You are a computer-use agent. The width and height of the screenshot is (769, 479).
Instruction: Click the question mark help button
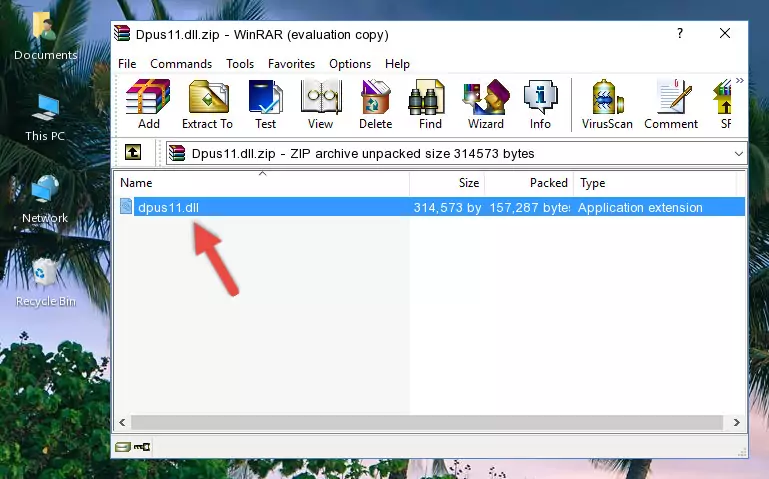click(680, 33)
